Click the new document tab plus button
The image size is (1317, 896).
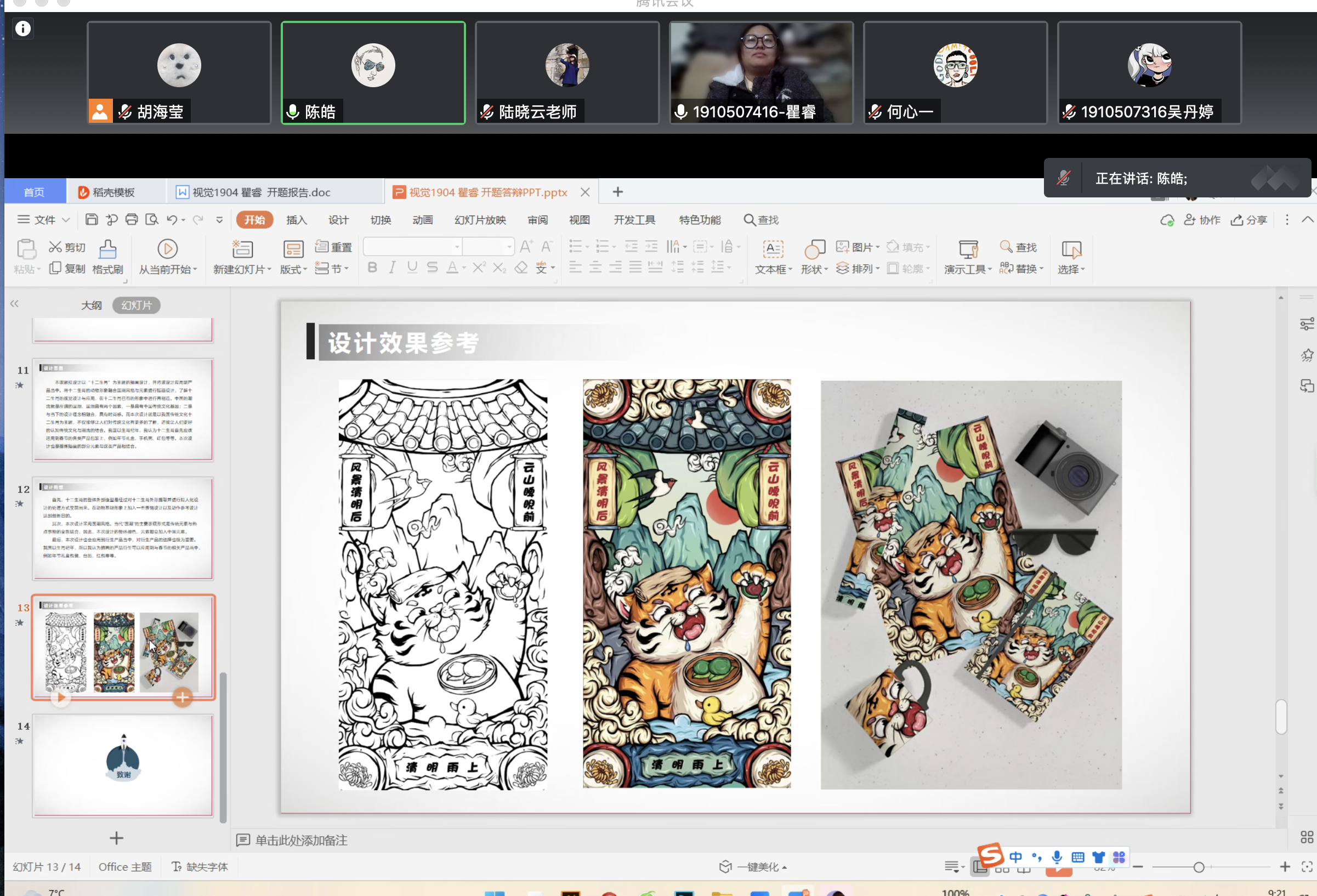click(x=618, y=192)
